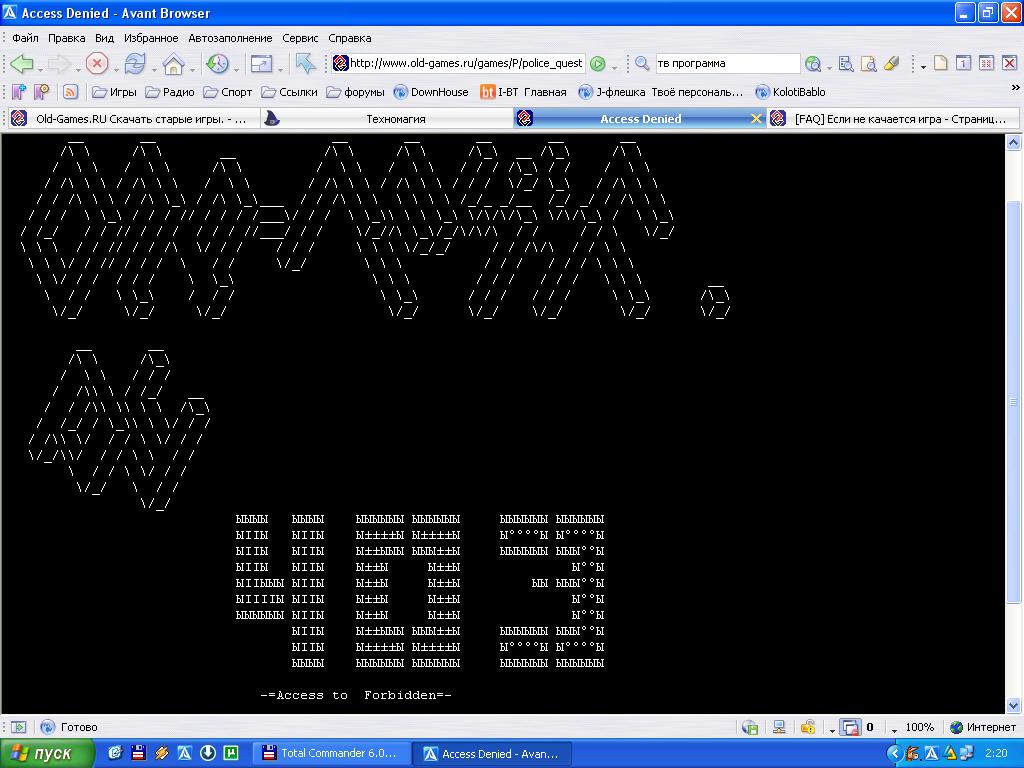
Task: Open the zoom 100% dropdown in status bar
Action: pyautogui.click(x=894, y=729)
